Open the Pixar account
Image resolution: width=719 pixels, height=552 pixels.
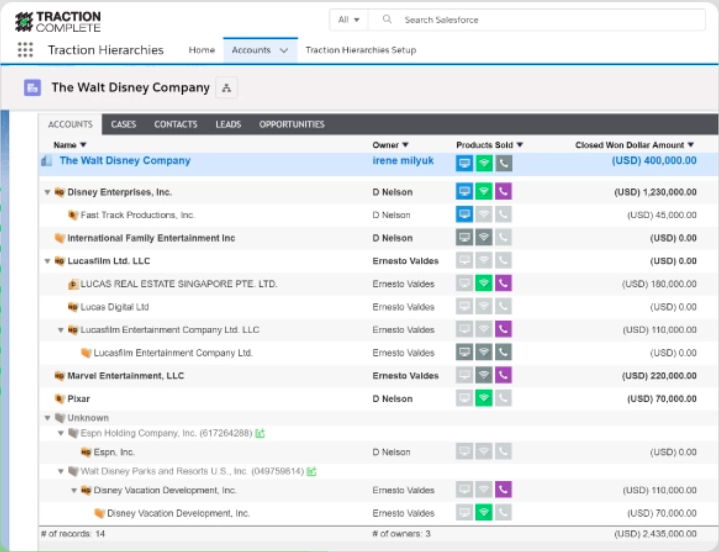pyautogui.click(x=78, y=399)
